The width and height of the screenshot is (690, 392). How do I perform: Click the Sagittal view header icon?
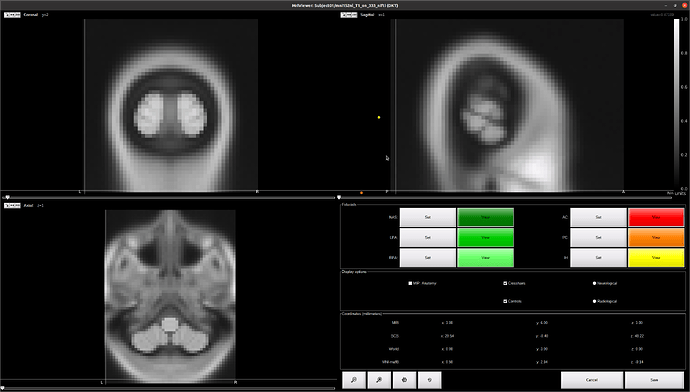(349, 15)
